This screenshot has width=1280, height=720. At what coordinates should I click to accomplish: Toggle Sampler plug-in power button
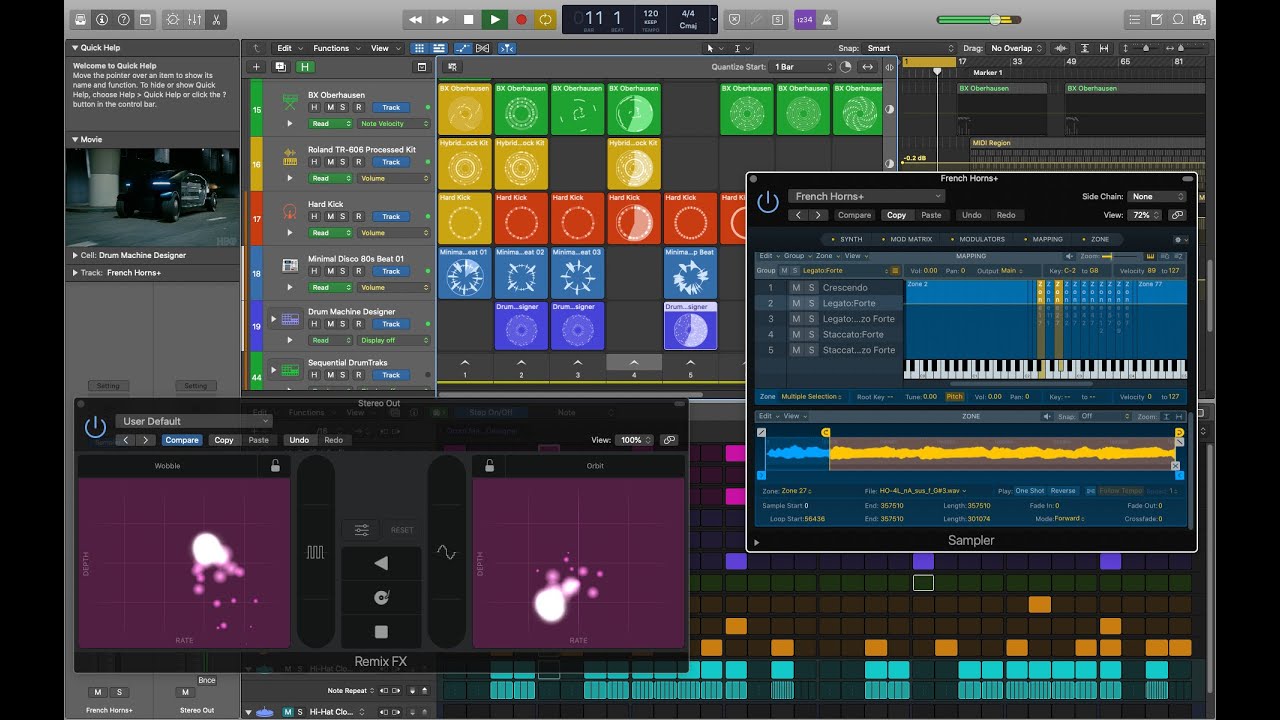[767, 203]
